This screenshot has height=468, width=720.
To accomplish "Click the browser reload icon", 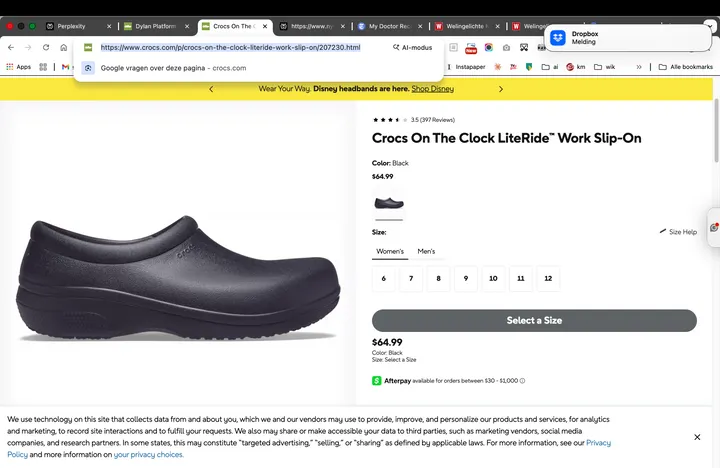I will tap(46, 47).
